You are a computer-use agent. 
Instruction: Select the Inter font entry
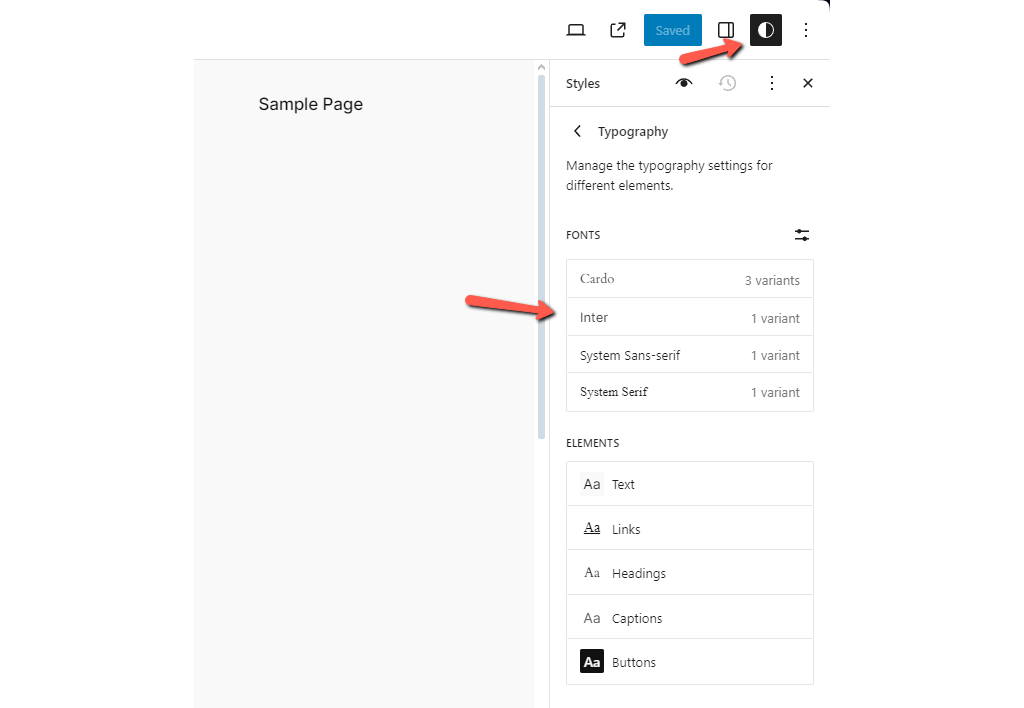tap(690, 317)
